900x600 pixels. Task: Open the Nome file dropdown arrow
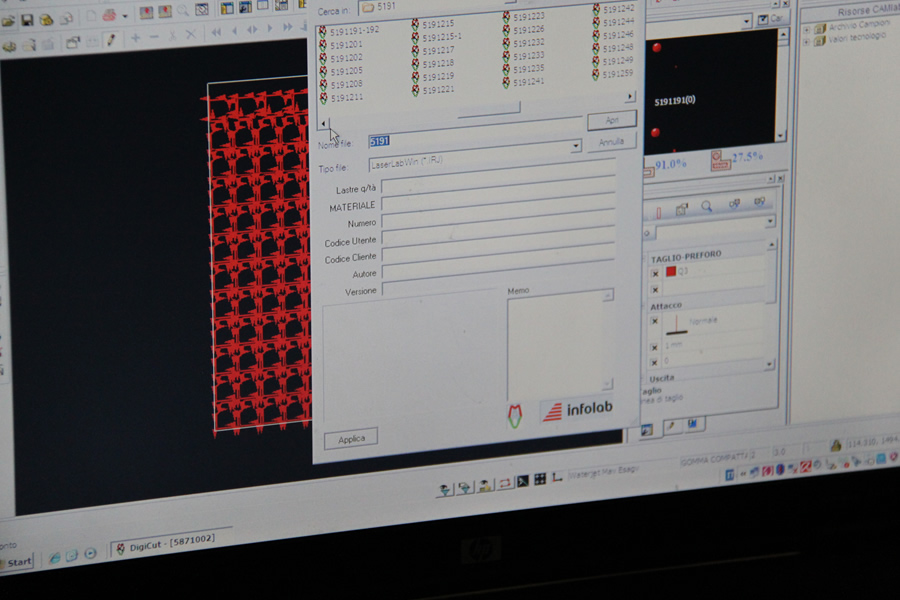(x=575, y=147)
